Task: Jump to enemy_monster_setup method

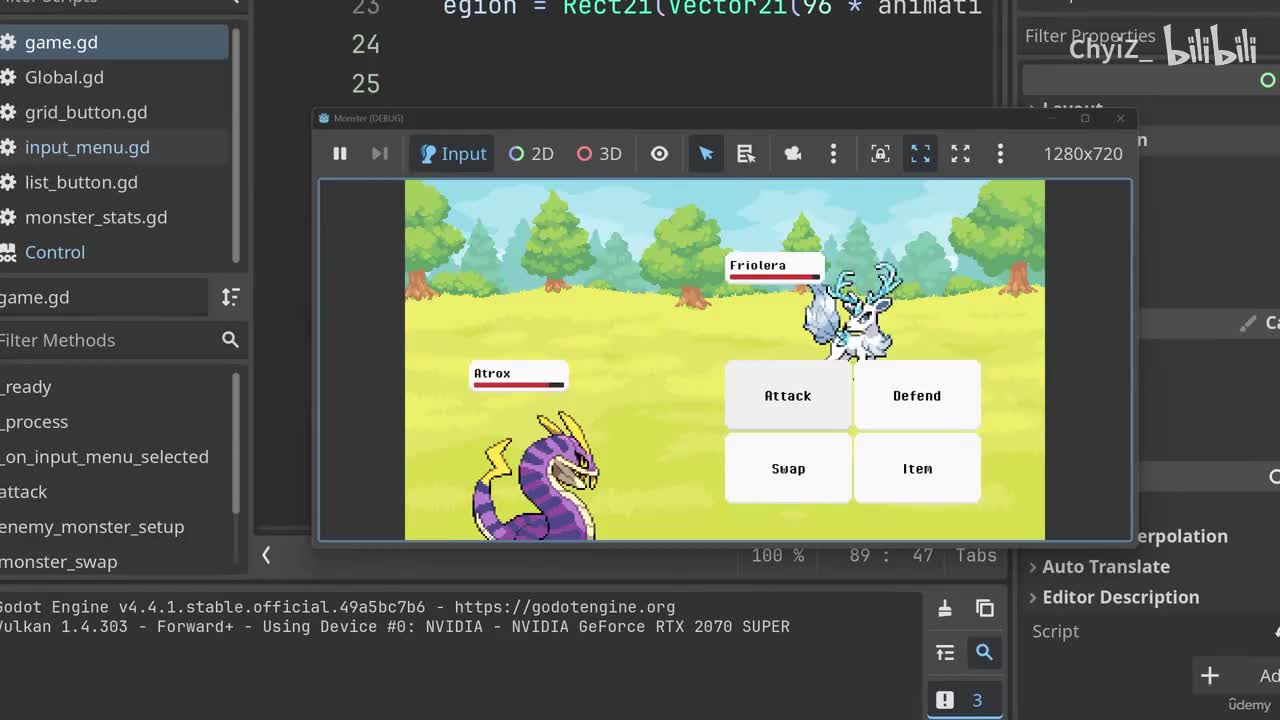Action: pos(92,527)
